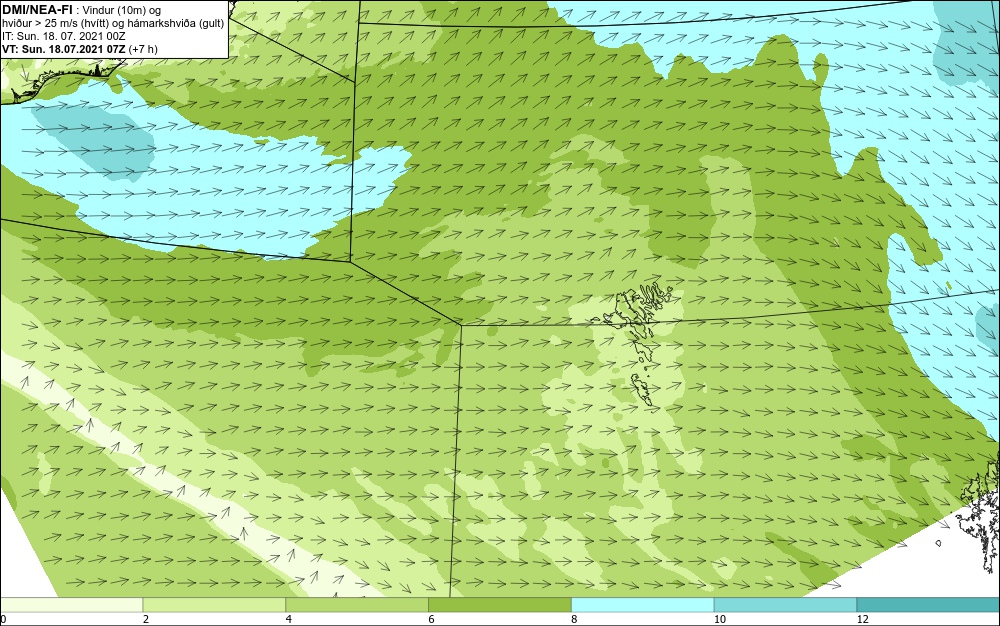This screenshot has width=1000, height=626.
Task: Click the 'VT: Sun. 18.07.2021 07Z' valid time
Action: pos(64,49)
